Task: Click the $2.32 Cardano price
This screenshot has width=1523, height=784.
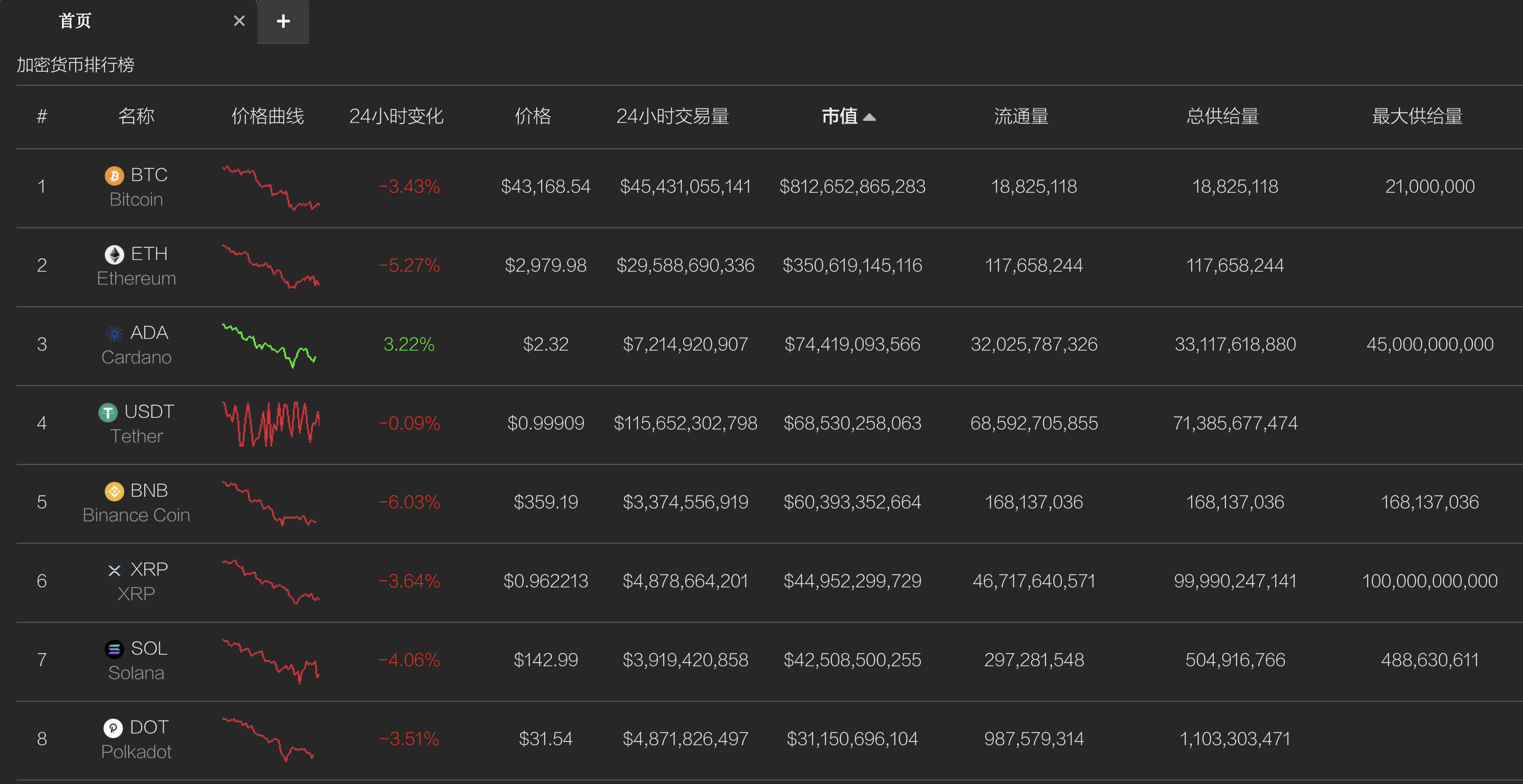Action: click(545, 345)
